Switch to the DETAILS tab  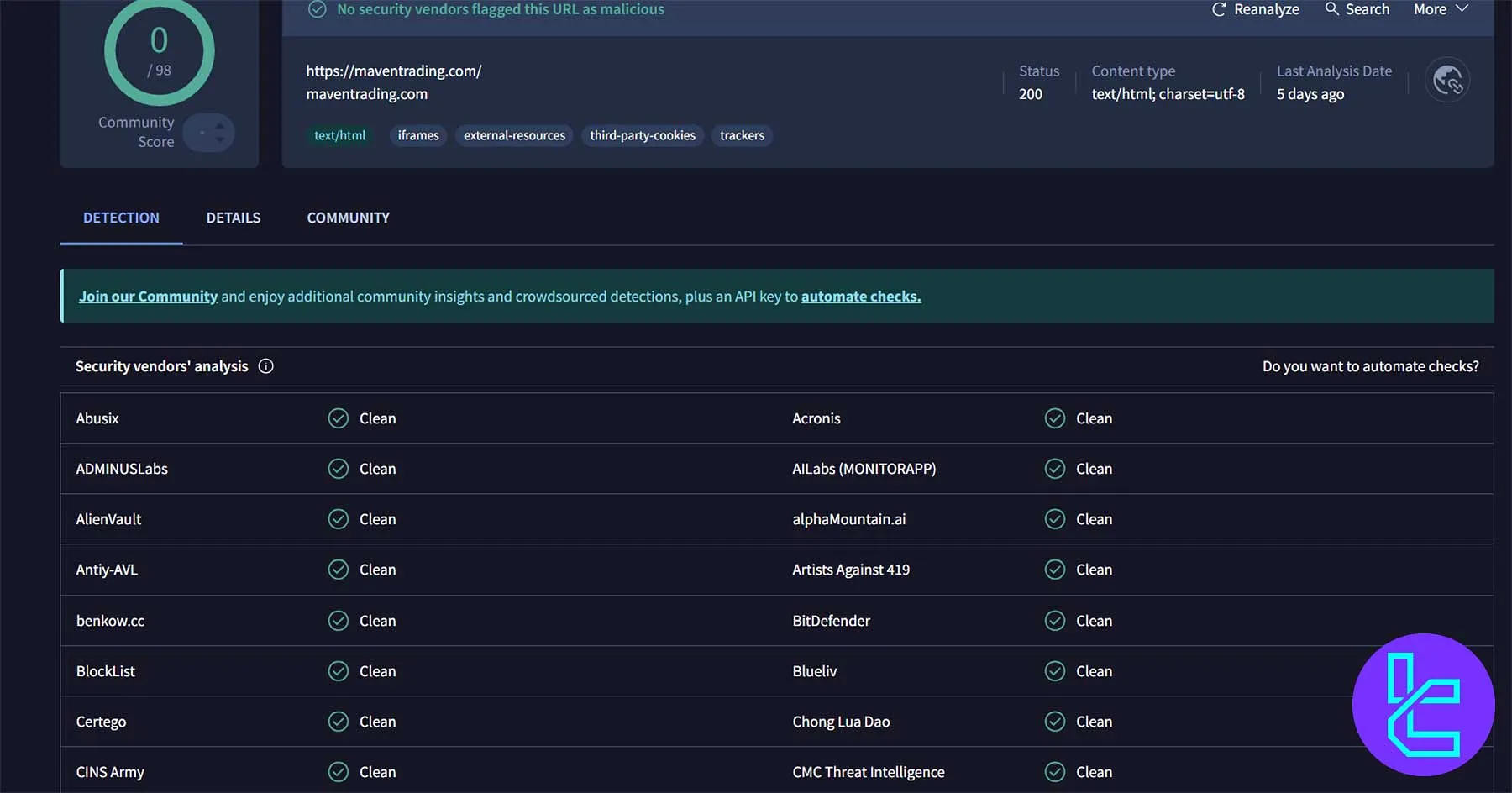click(x=233, y=218)
